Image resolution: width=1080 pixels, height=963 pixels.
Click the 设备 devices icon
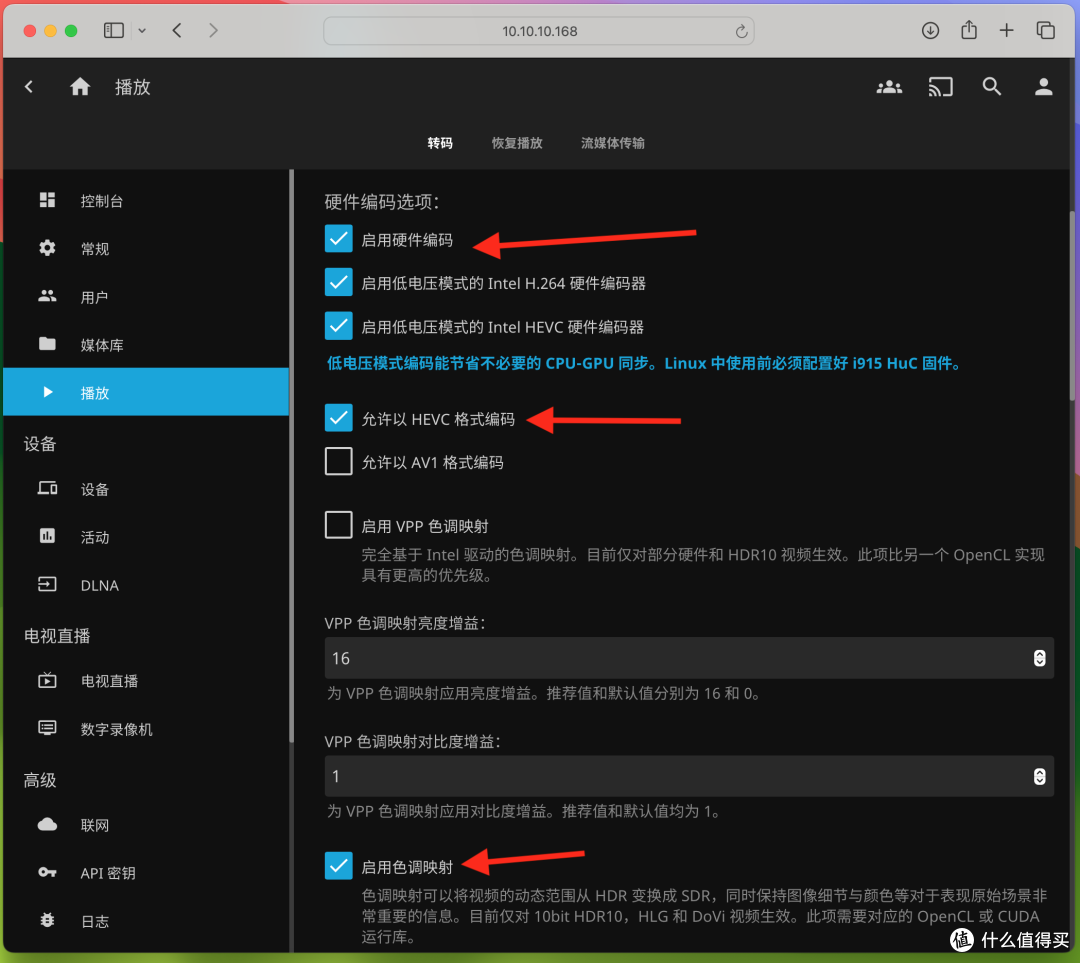pos(47,488)
